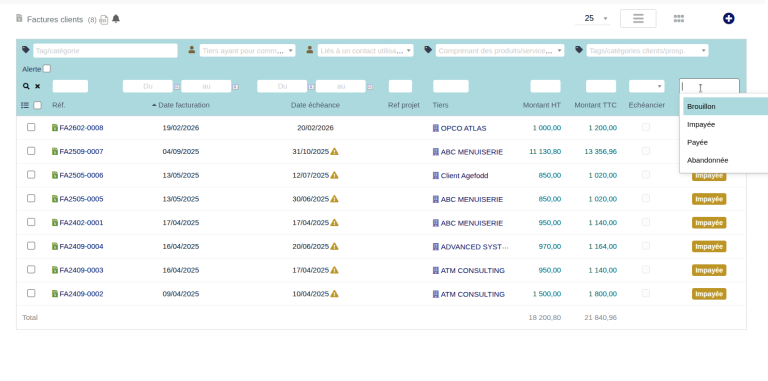
Task: Open the column selector list icon
Action: pyautogui.click(x=25, y=105)
